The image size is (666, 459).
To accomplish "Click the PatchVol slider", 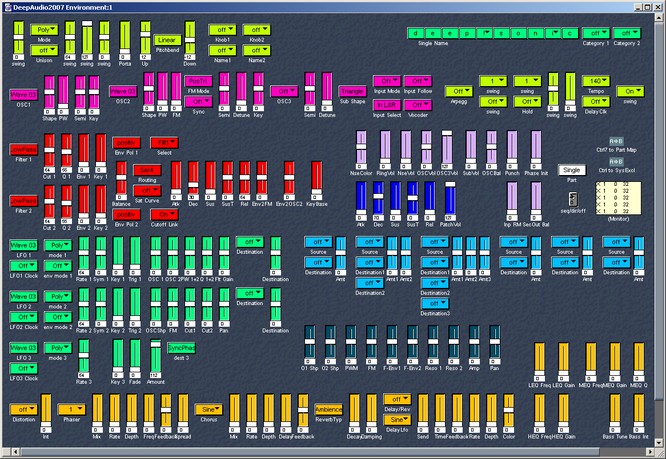I will (x=450, y=199).
